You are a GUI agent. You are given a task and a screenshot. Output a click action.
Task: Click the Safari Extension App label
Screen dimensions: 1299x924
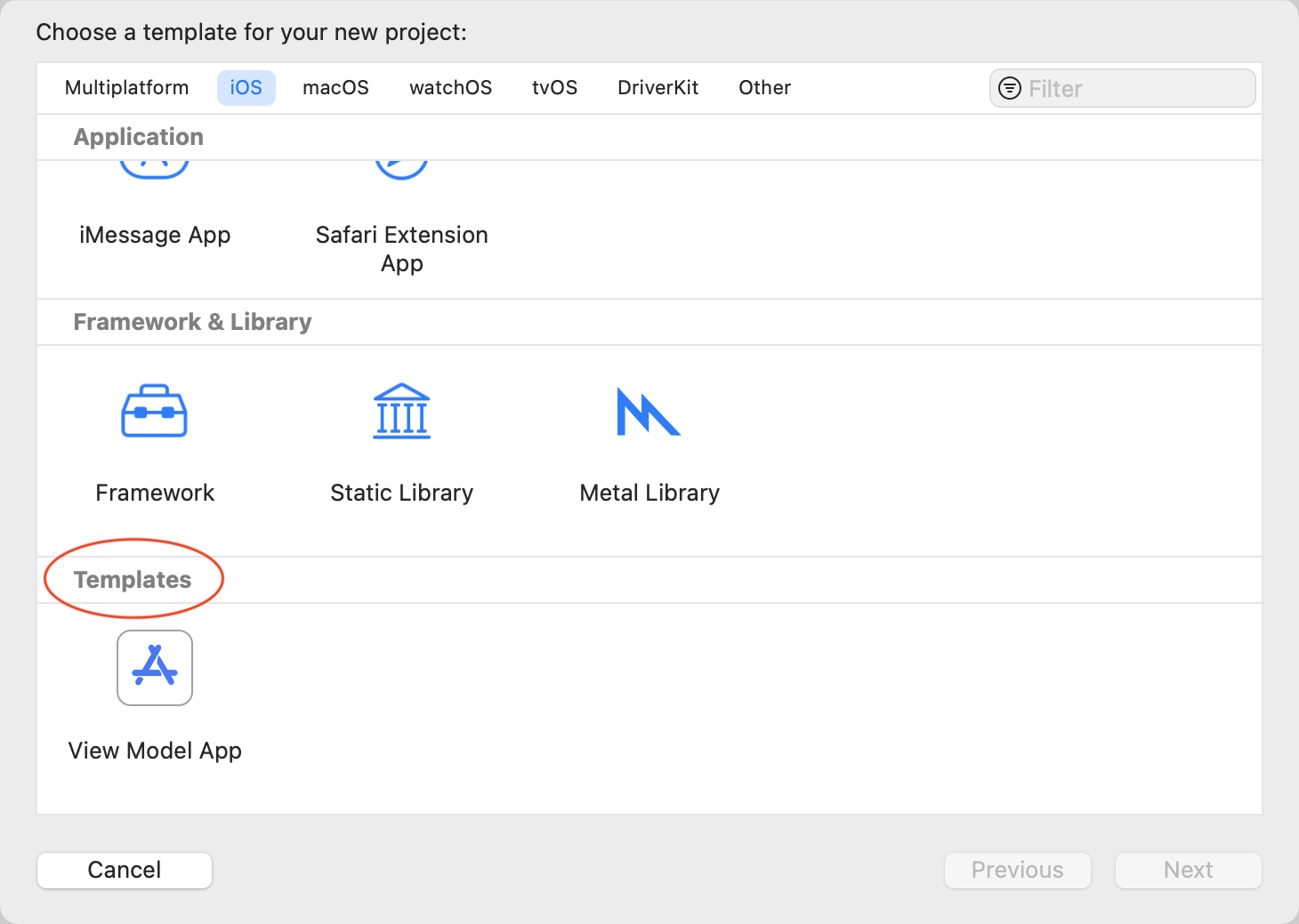[401, 248]
